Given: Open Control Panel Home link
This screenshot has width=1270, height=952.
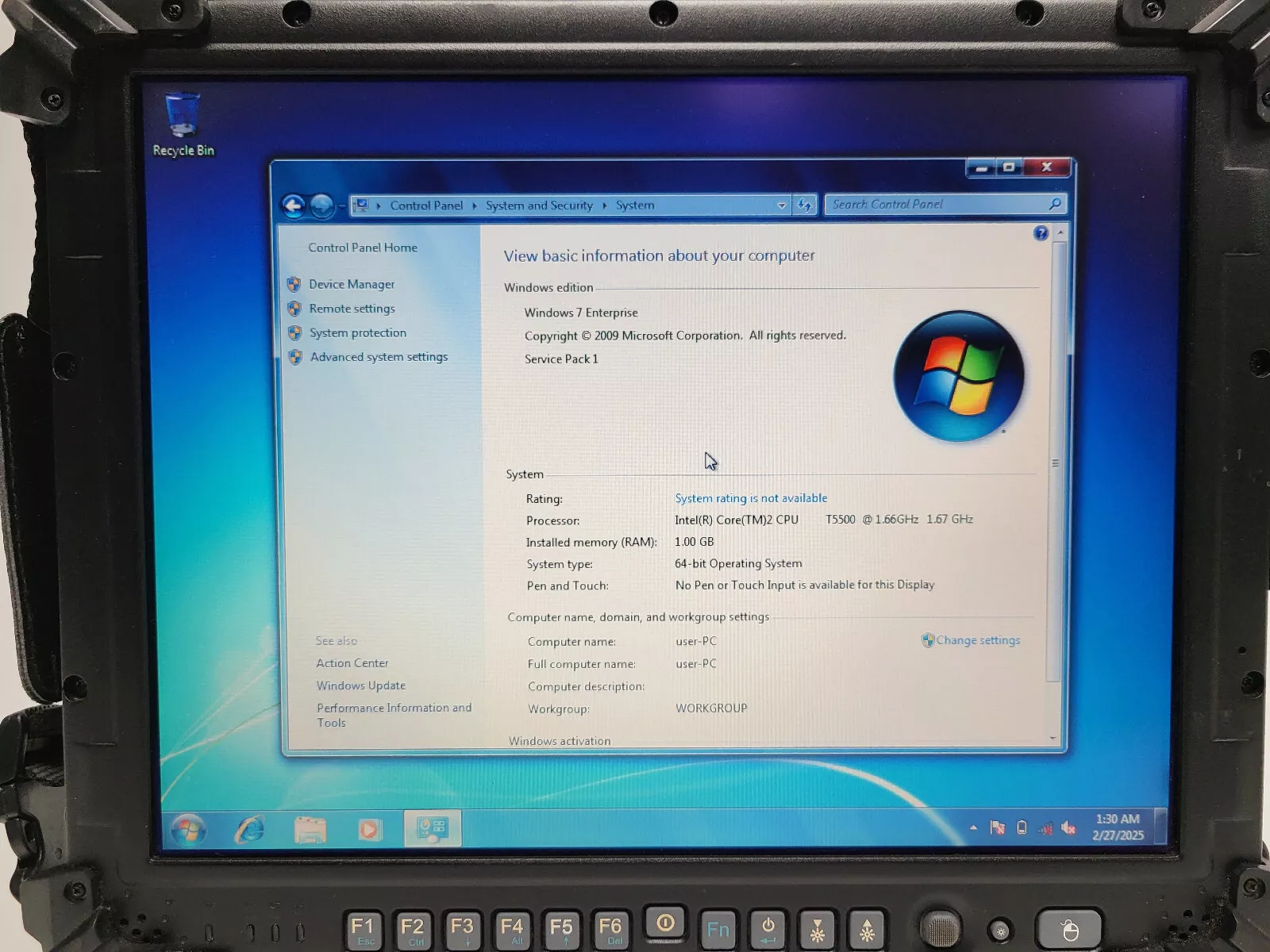Looking at the screenshot, I should [363, 248].
